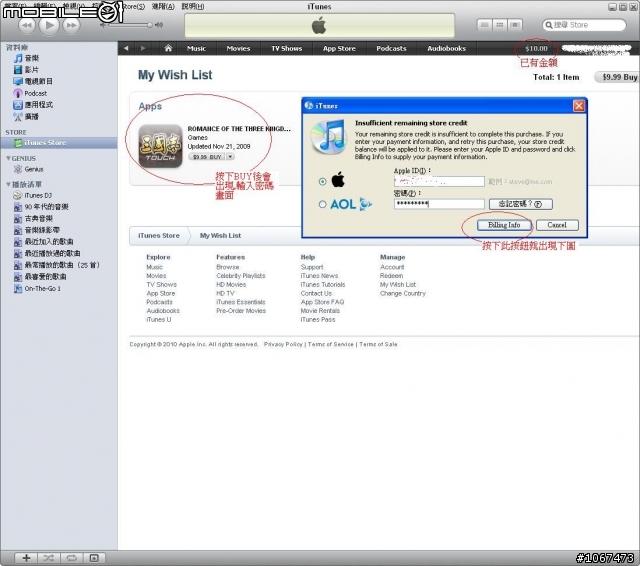The height and width of the screenshot is (566, 641).
Task: Switch to the Audiobooks store tab
Action: pyautogui.click(x=446, y=48)
